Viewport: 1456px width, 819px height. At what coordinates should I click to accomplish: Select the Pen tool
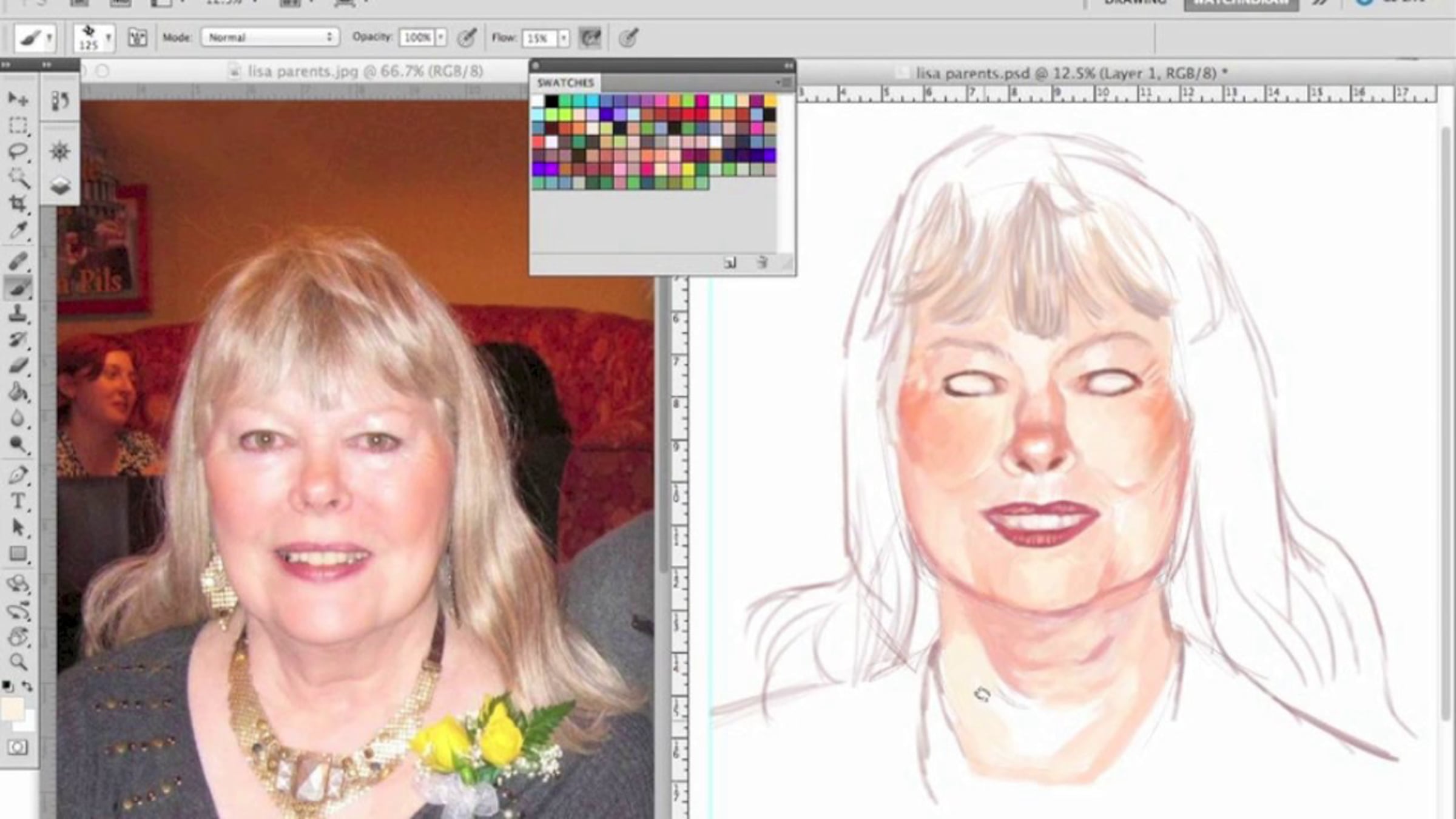(18, 475)
